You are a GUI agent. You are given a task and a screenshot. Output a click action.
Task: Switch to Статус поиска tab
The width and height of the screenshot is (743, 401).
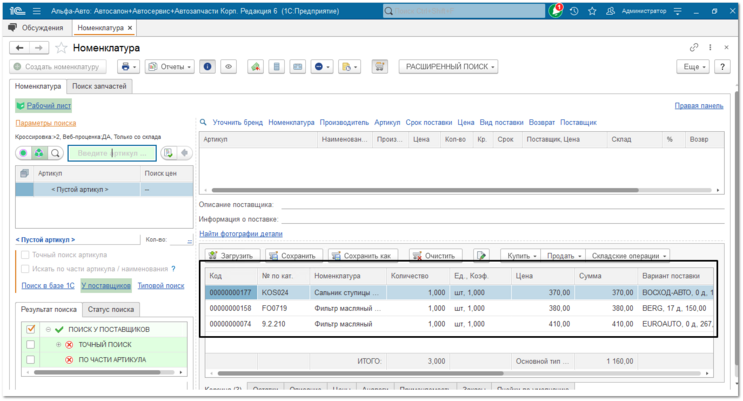tap(111, 310)
